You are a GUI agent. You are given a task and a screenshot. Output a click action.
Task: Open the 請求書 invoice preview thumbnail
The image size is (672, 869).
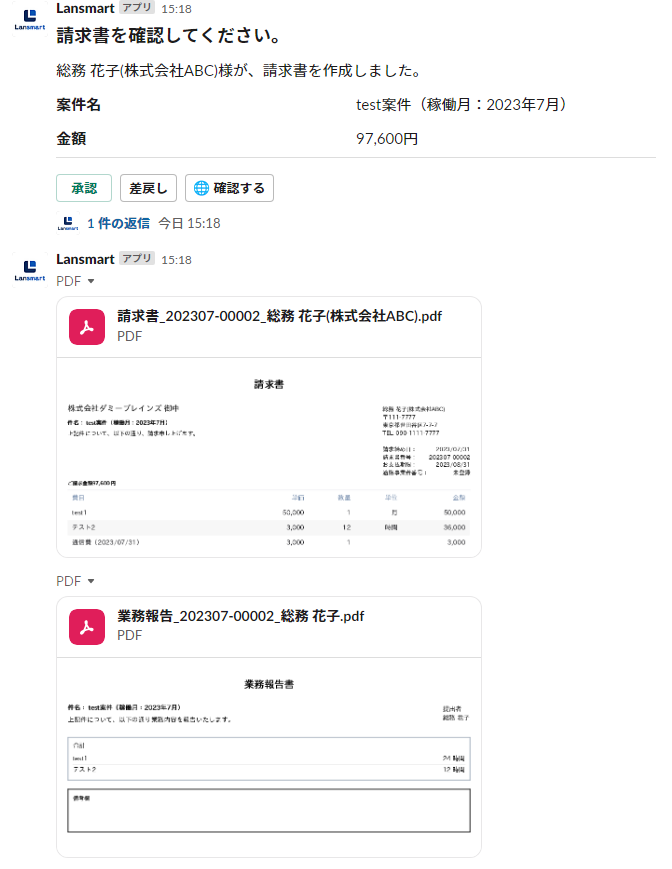269,458
